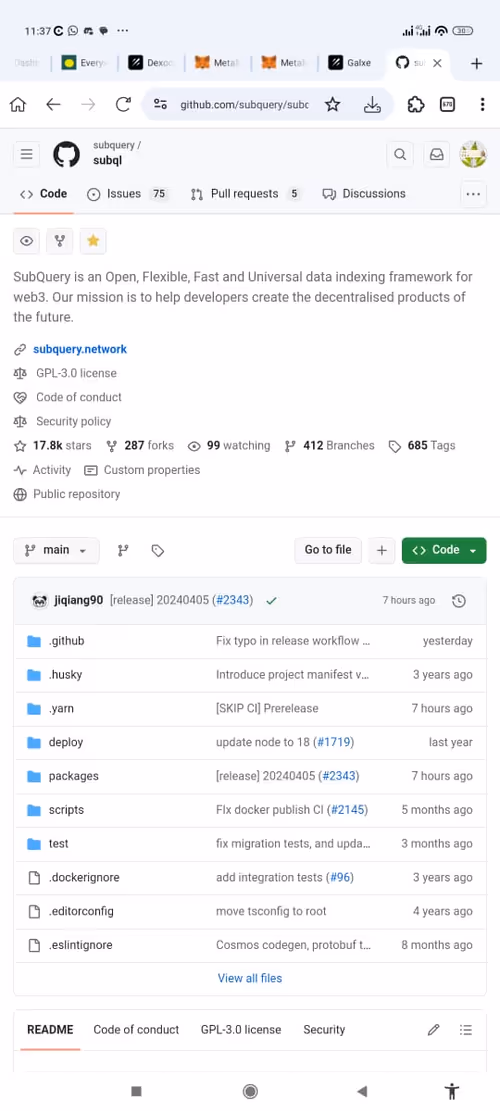Open branches icon beside main dropdown
This screenshot has width=500, height=1111.
tap(123, 551)
